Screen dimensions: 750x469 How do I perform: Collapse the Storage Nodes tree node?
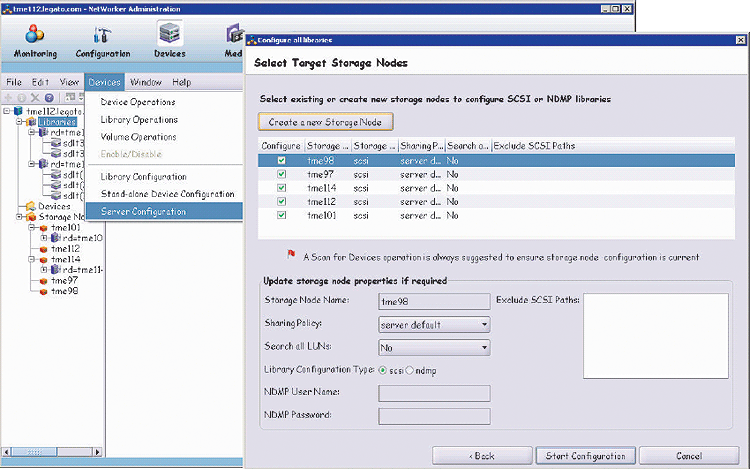click(20, 217)
